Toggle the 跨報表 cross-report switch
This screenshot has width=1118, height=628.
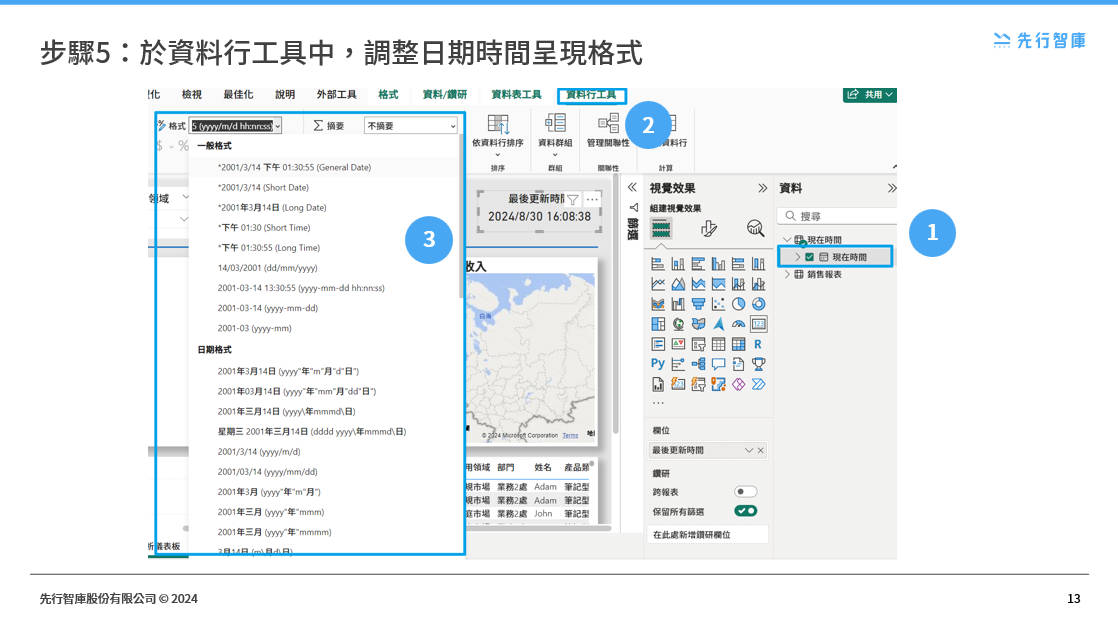(x=745, y=492)
